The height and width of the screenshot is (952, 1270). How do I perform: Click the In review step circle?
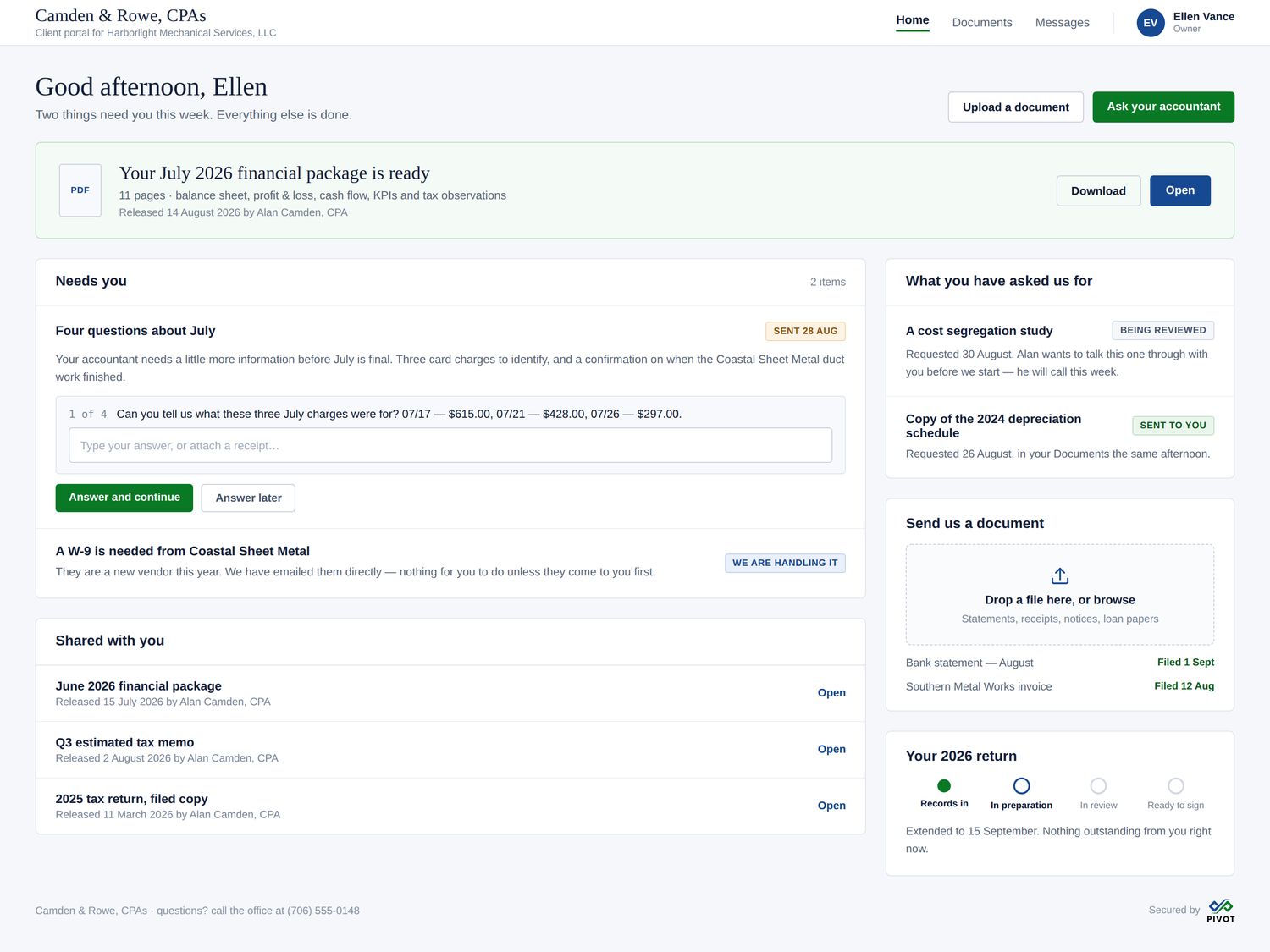pyautogui.click(x=1098, y=786)
